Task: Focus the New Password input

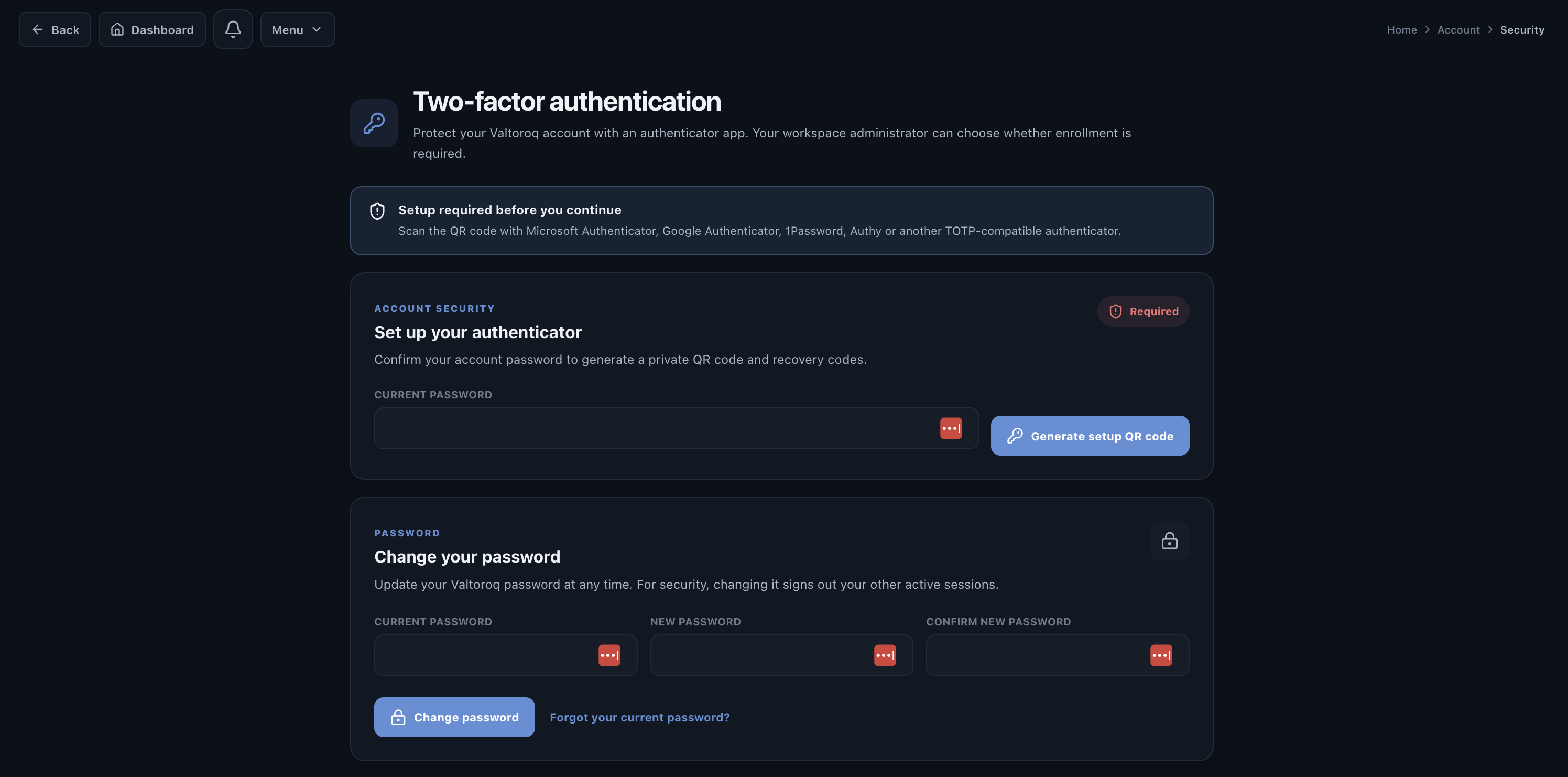Action: coord(781,655)
